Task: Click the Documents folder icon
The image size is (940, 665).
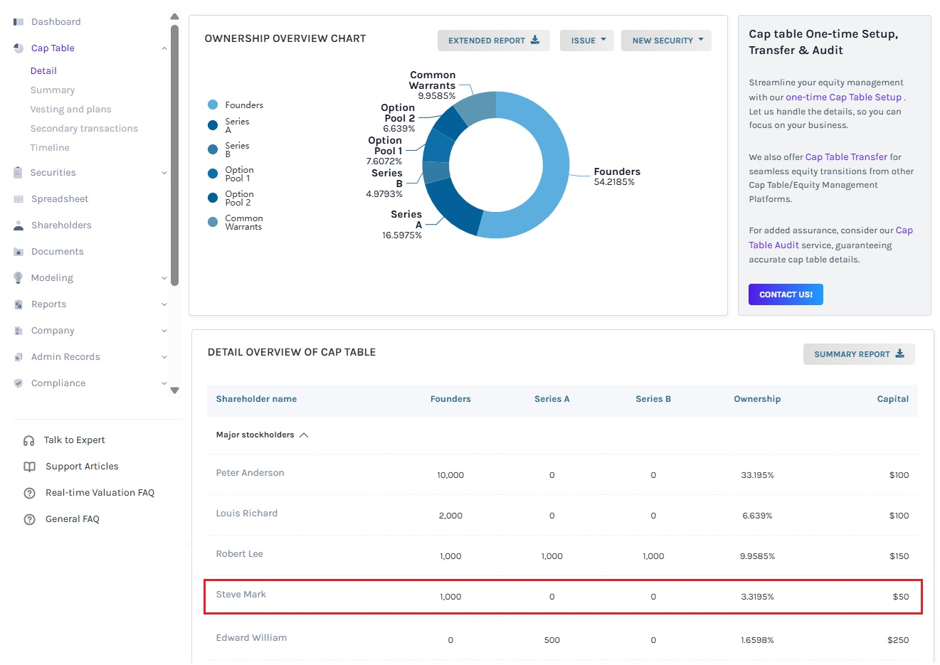Action: point(19,252)
